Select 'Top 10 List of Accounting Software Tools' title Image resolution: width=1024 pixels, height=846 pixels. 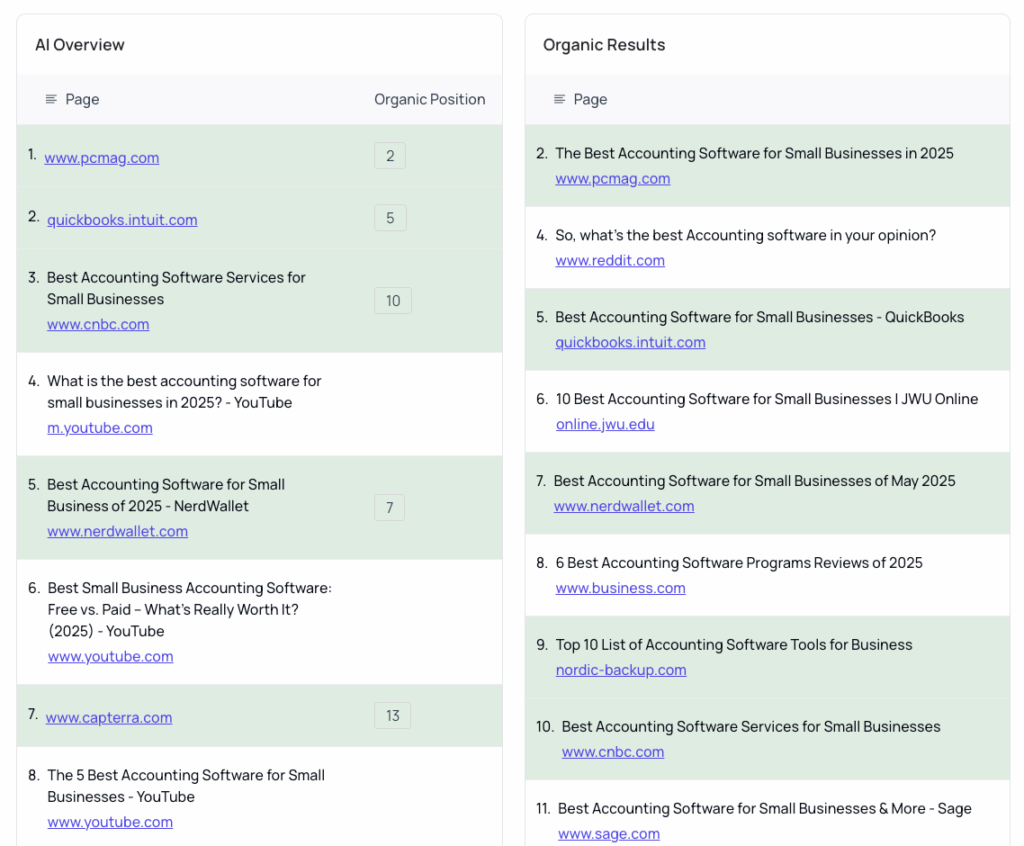click(x=734, y=645)
